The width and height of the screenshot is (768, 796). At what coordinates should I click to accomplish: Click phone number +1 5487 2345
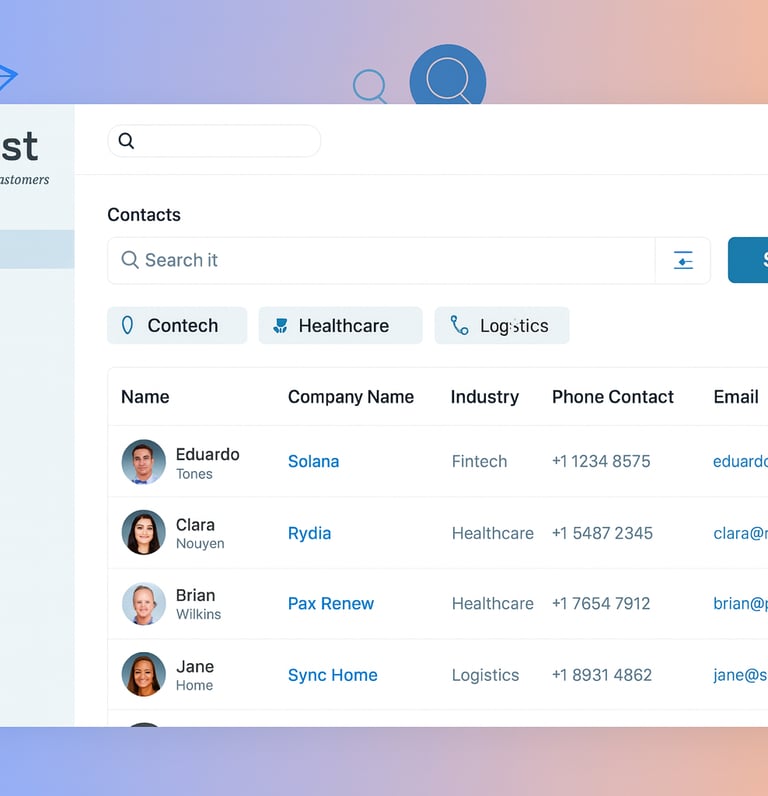click(602, 533)
